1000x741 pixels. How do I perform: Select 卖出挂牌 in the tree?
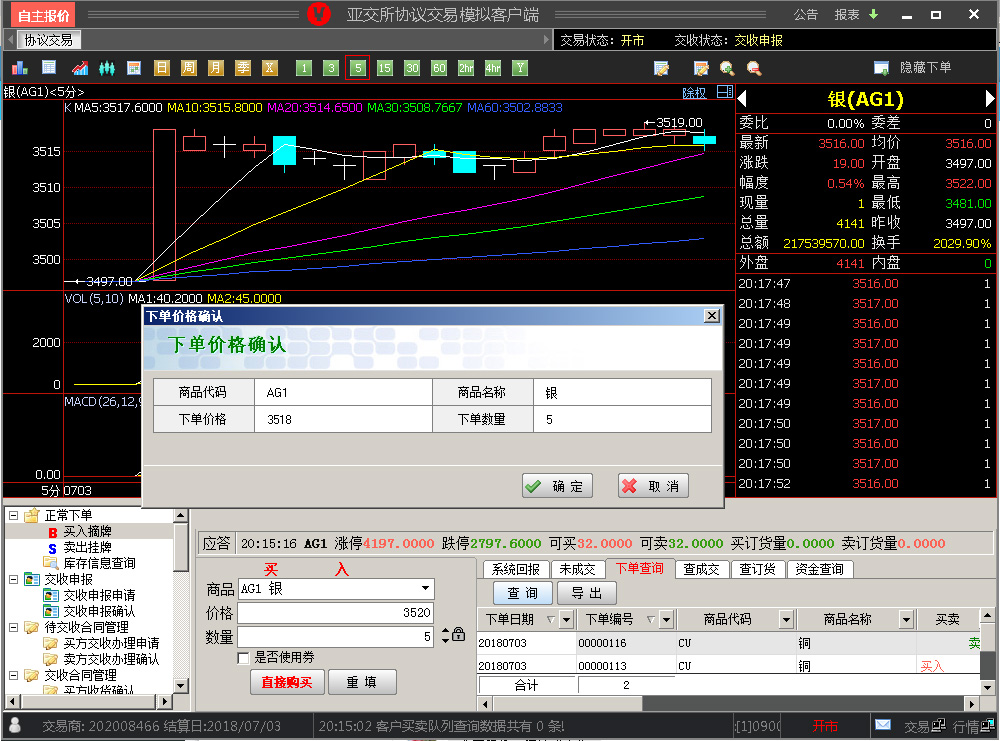point(87,547)
